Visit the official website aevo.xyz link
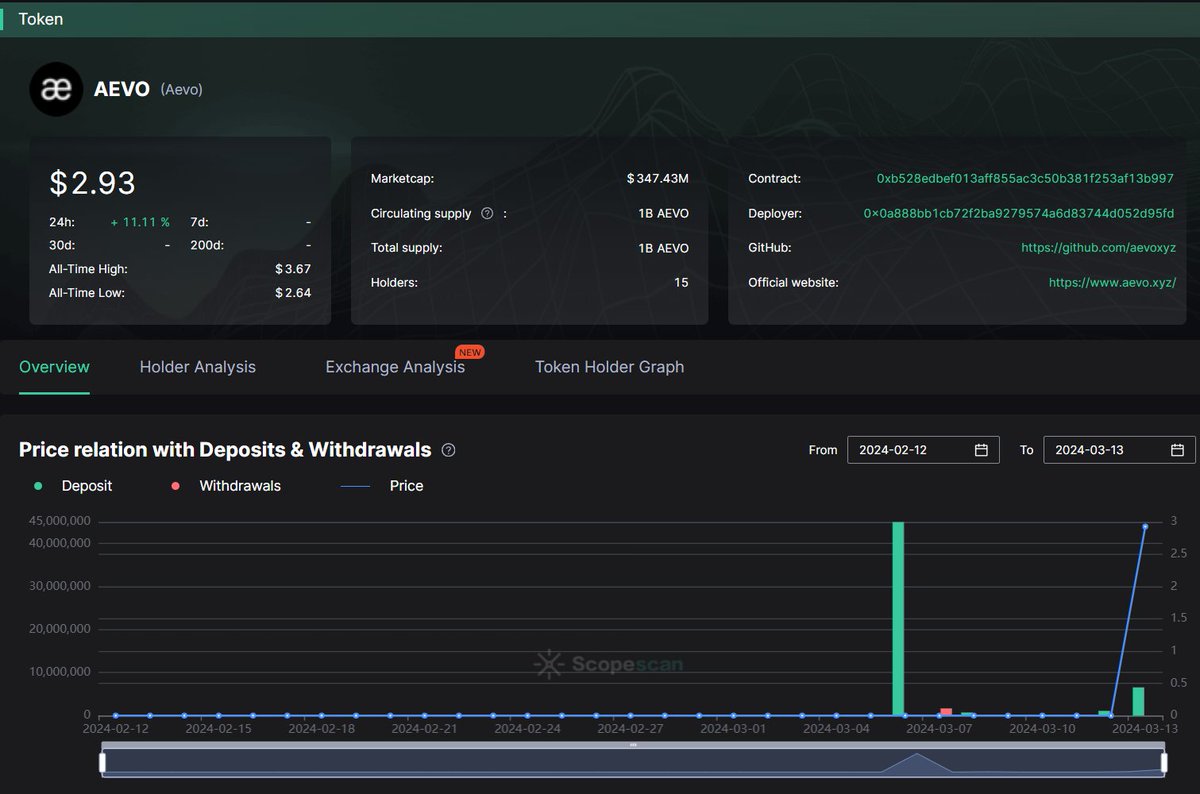The image size is (1200, 794). click(1112, 282)
